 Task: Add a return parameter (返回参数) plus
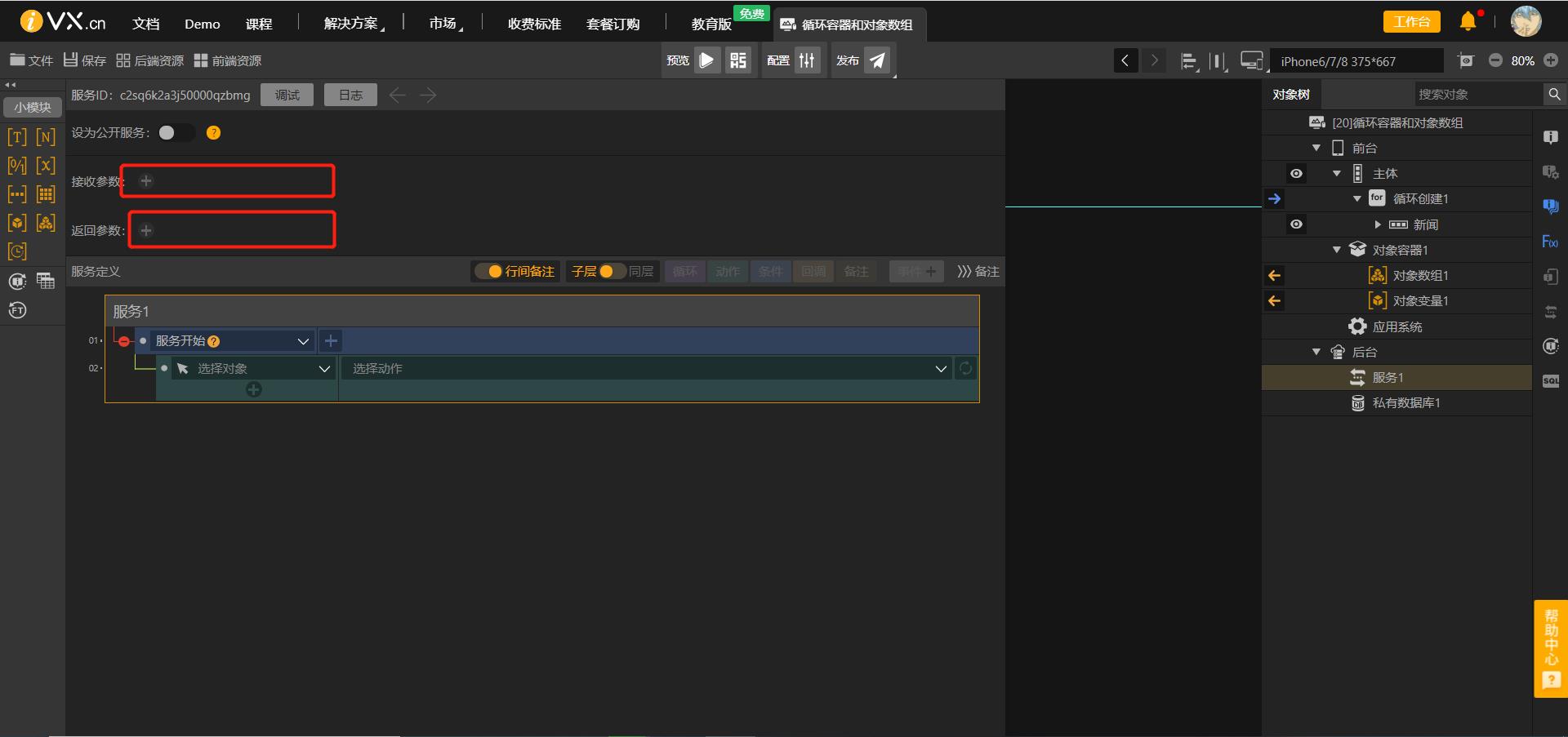146,231
